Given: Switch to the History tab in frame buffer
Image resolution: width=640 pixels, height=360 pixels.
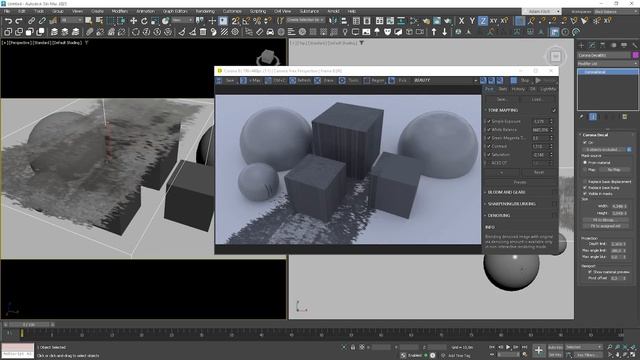Looking at the screenshot, I should click(x=518, y=89).
